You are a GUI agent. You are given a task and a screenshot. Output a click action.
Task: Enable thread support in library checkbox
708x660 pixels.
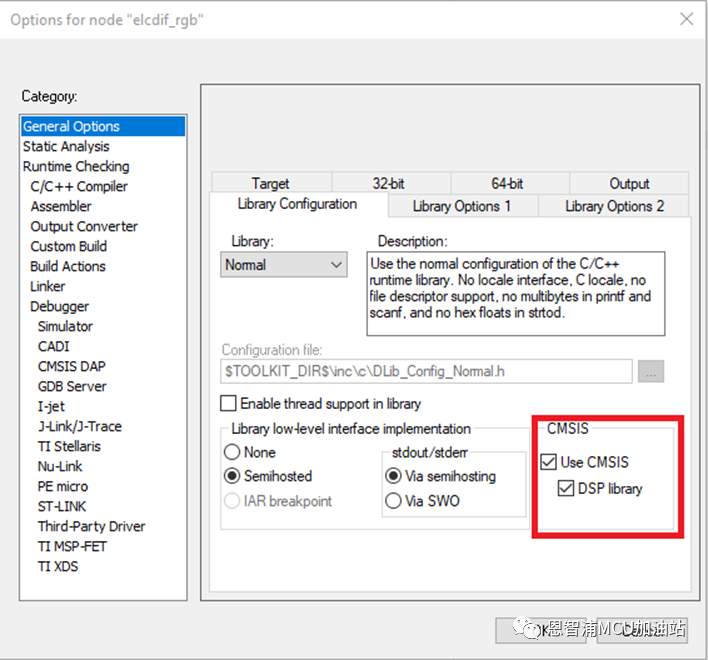pyautogui.click(x=228, y=403)
